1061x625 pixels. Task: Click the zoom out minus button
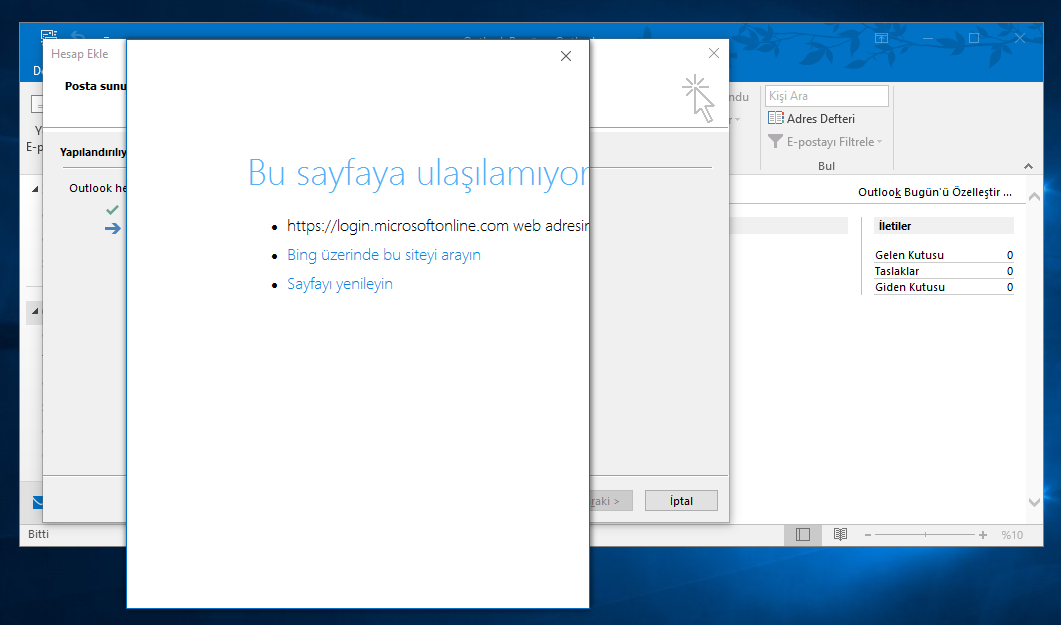click(867, 535)
